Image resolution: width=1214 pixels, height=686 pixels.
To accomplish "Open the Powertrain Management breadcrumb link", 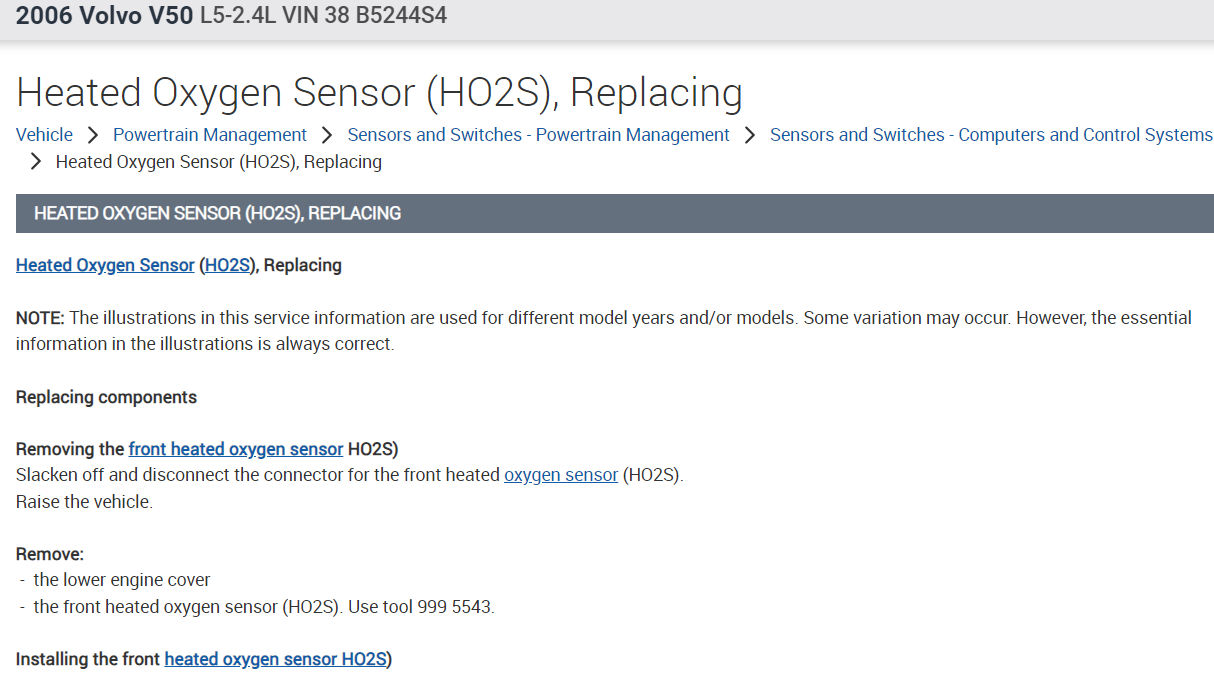I will coord(210,135).
